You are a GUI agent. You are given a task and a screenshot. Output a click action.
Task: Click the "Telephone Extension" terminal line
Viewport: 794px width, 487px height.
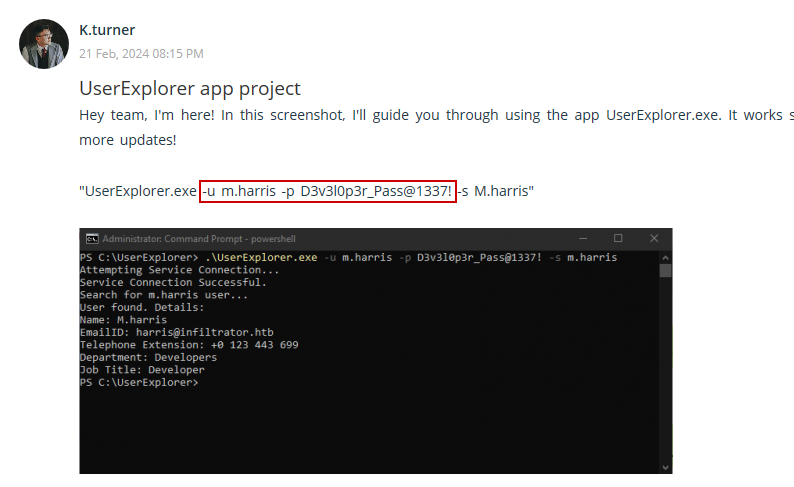click(x=188, y=345)
